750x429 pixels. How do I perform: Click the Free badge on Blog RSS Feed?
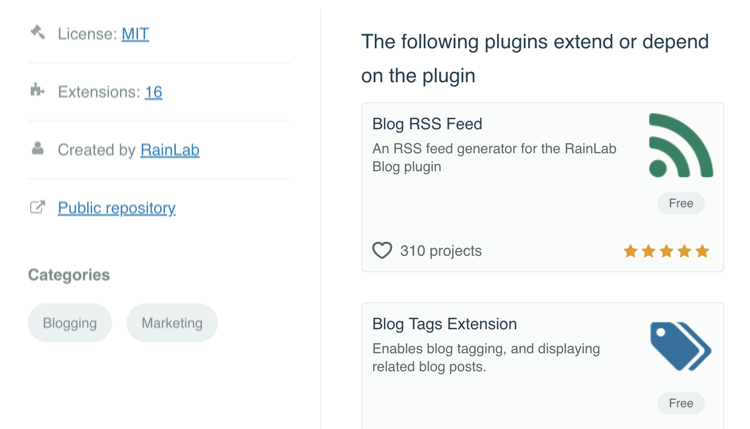coord(681,203)
